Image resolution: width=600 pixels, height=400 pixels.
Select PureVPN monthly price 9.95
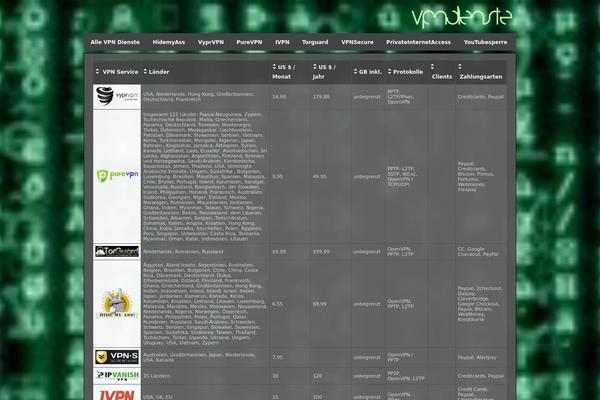coord(277,177)
